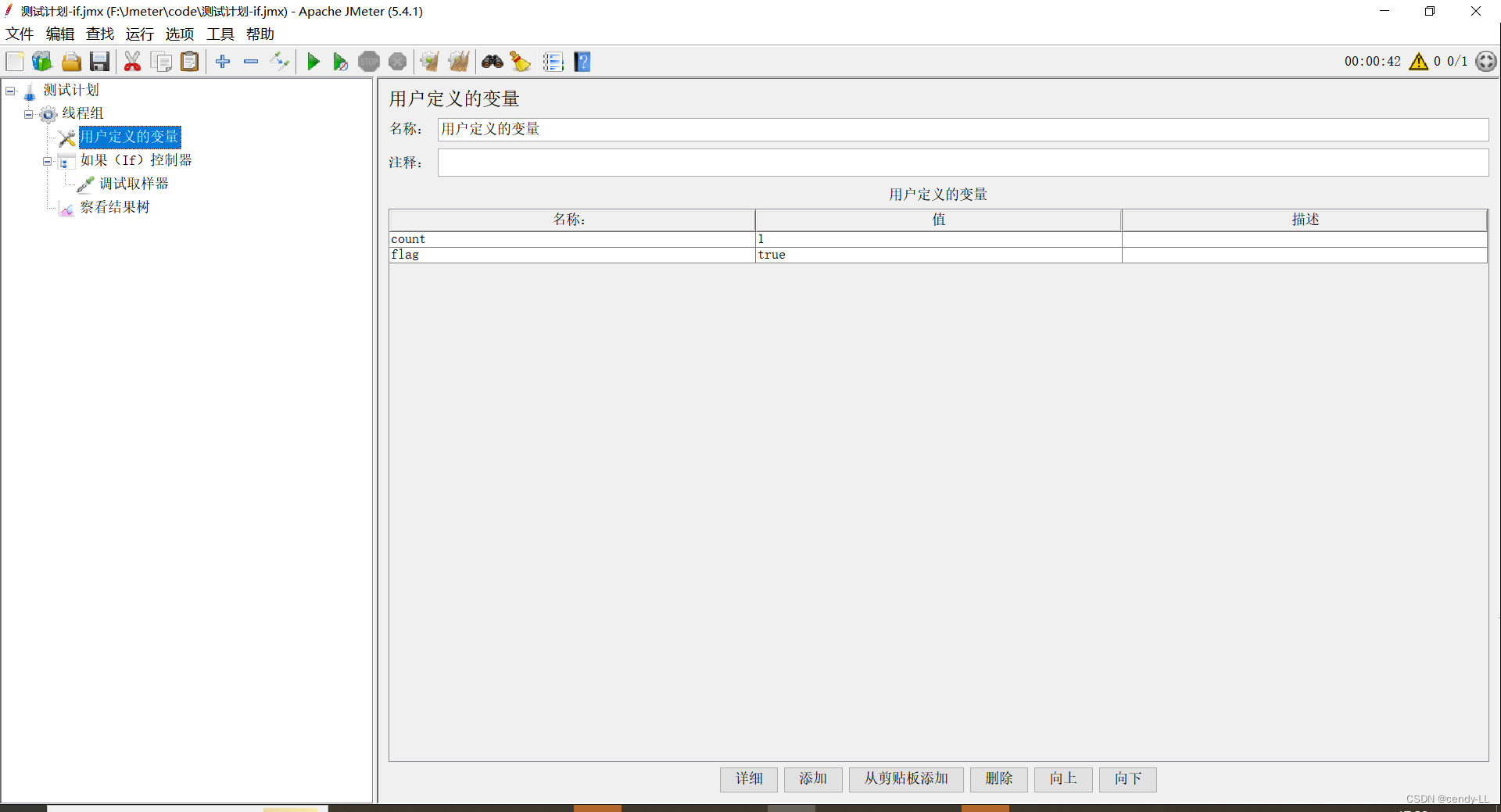Click the 名称 column header

coord(572,220)
